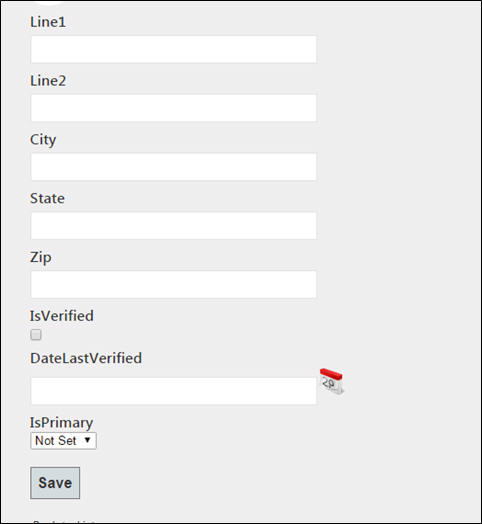Click the IsPrimary label
The image size is (482, 524).
pyautogui.click(x=62, y=423)
